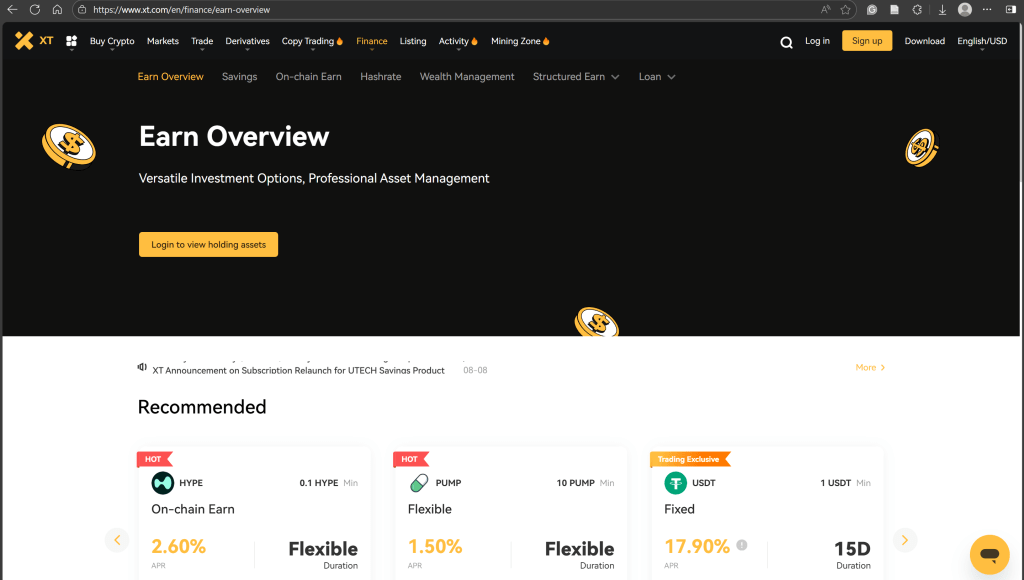
Task: Click the search magnifier icon
Action: 786,42
